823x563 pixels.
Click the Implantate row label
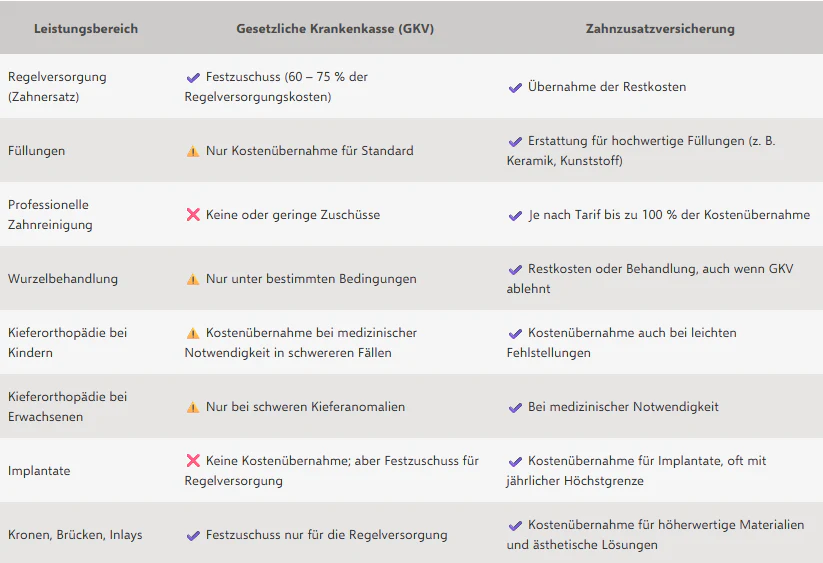[39, 471]
